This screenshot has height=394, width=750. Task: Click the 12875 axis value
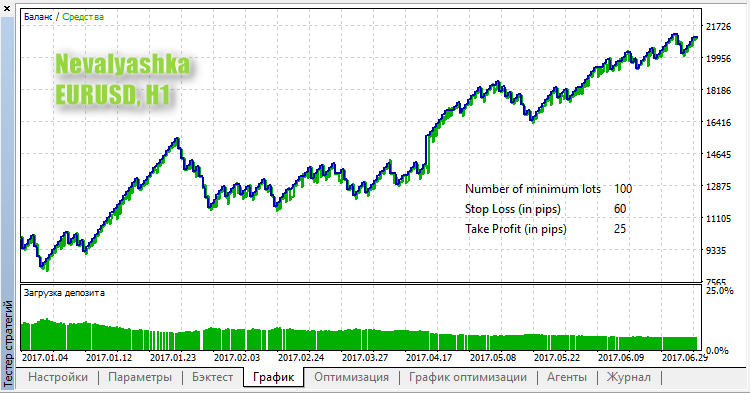(718, 187)
